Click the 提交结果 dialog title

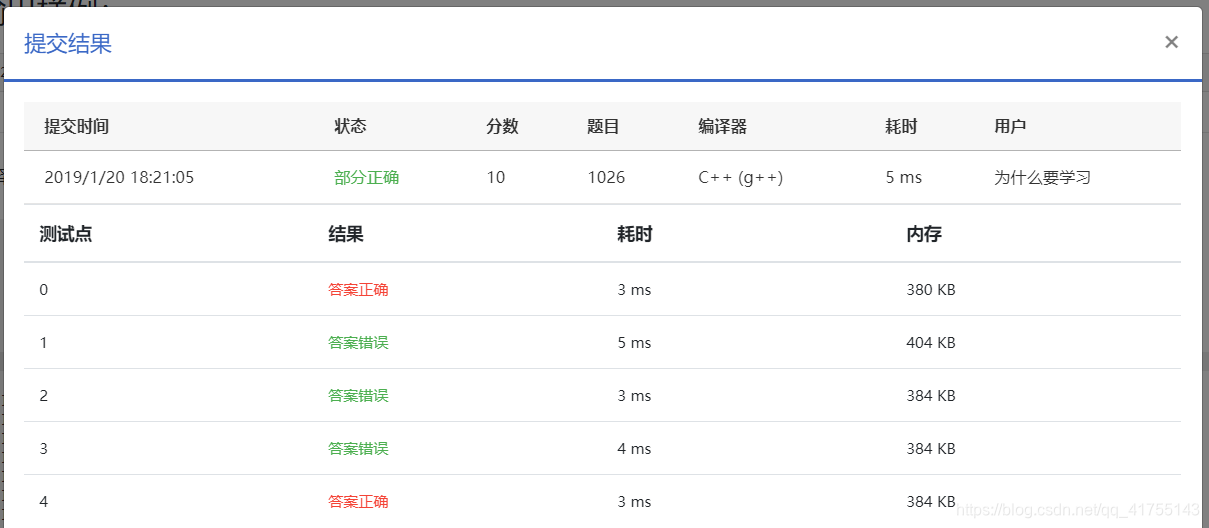pos(68,44)
